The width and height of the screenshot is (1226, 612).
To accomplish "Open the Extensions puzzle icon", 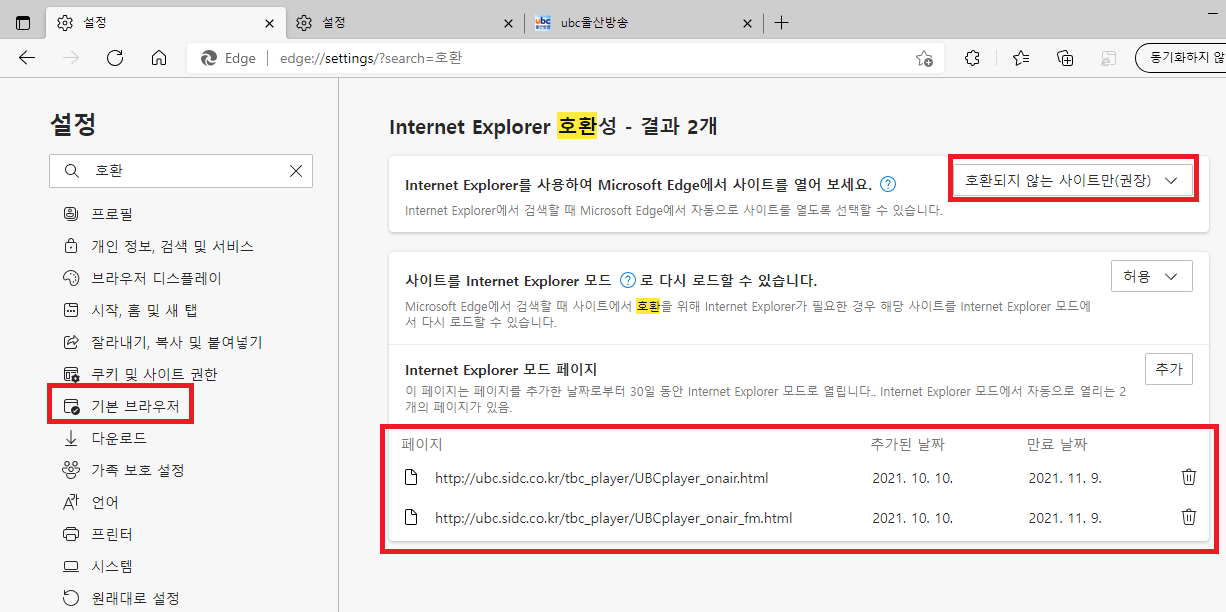I will click(x=972, y=58).
